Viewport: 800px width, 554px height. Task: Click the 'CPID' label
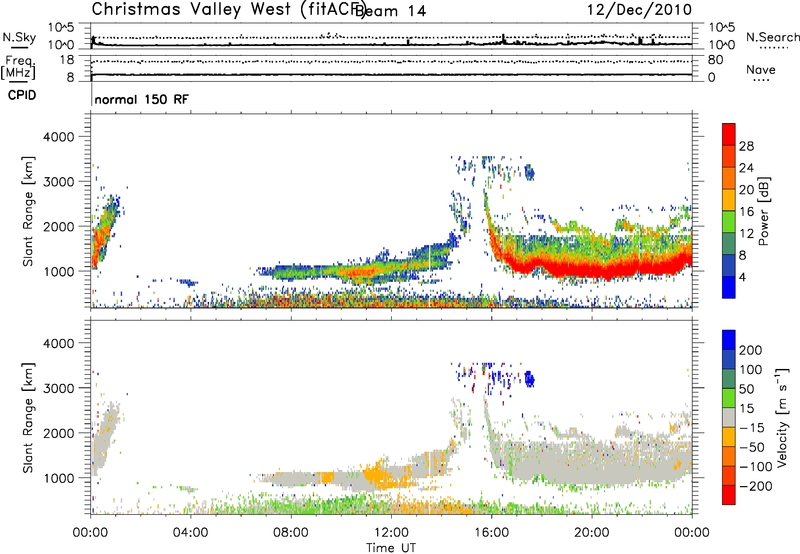tap(22, 95)
